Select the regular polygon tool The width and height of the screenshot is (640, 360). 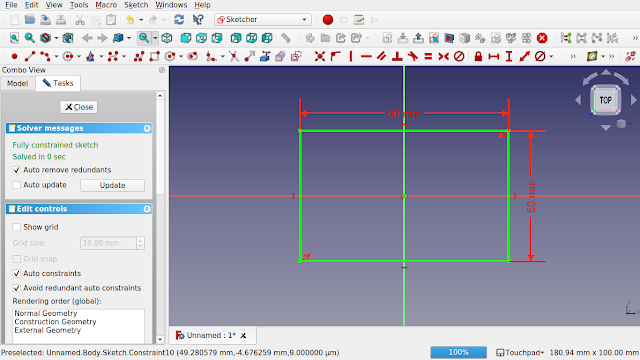tap(170, 56)
